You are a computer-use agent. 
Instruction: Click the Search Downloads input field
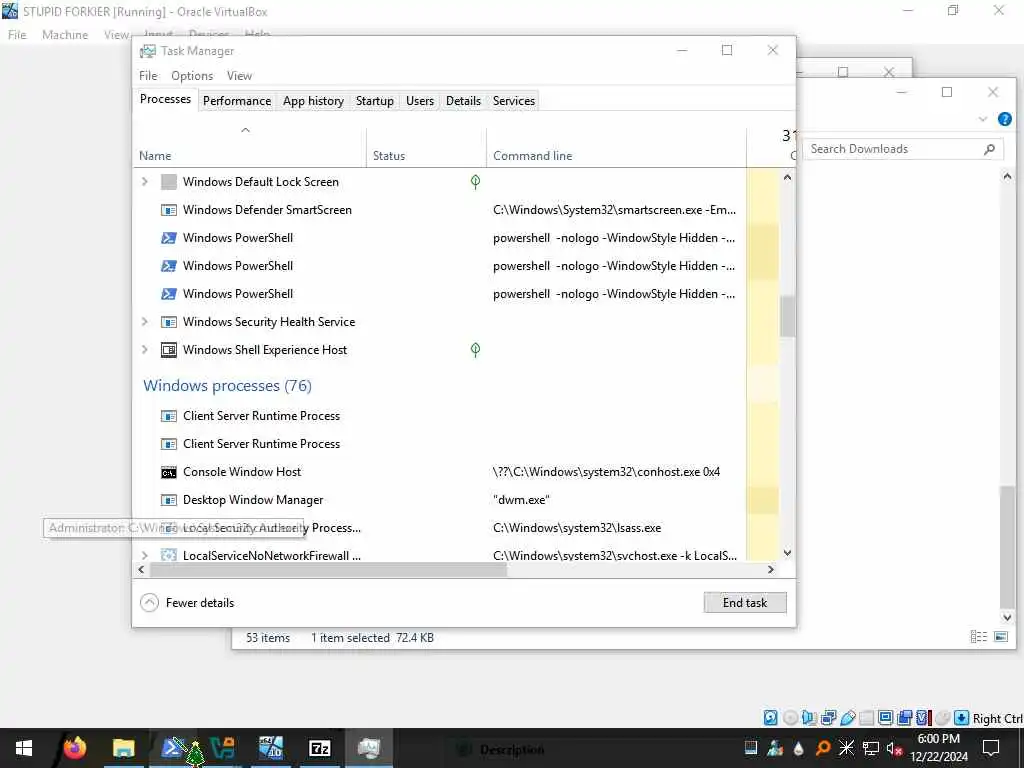pos(903,150)
